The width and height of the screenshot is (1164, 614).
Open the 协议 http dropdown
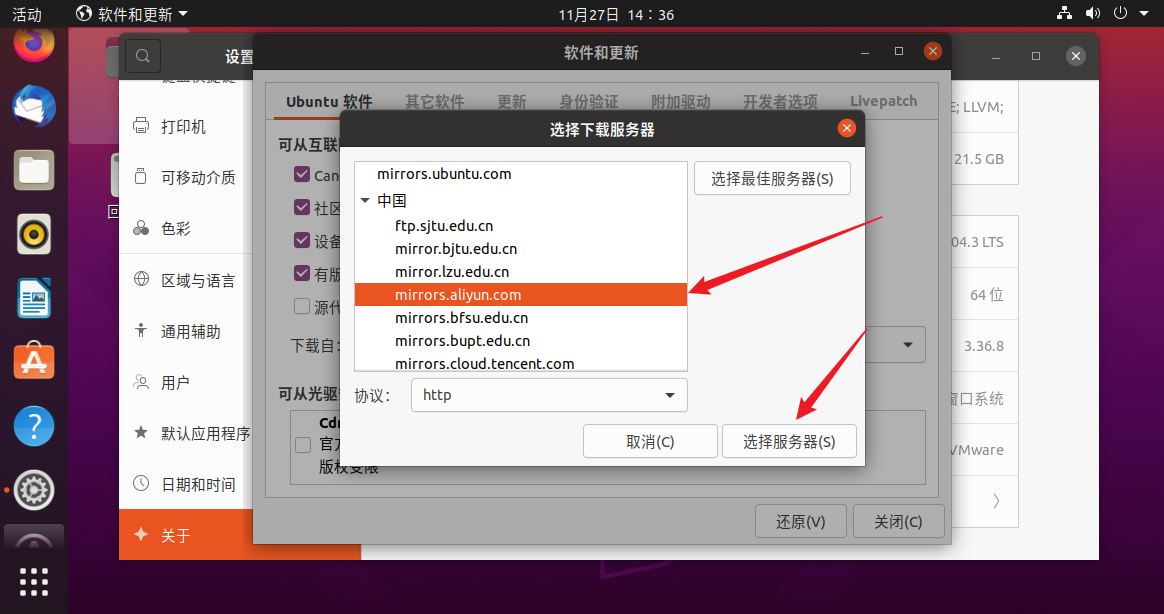(549, 395)
